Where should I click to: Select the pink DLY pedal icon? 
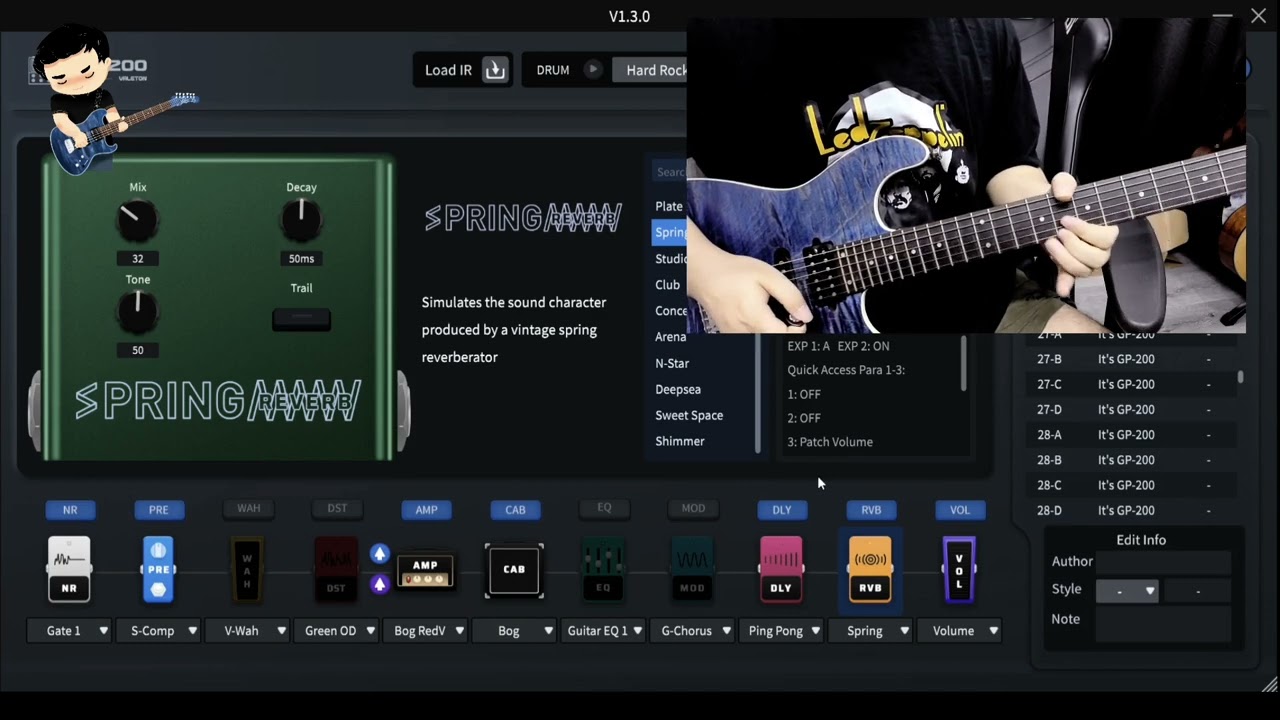(x=781, y=569)
